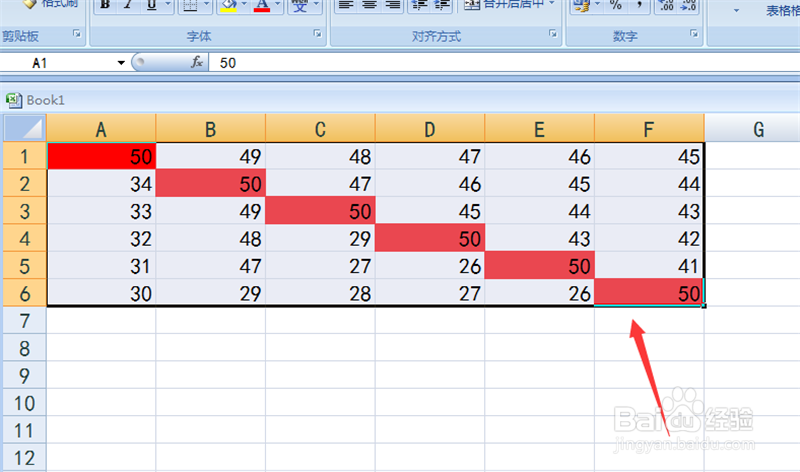Select column C header

pos(320,129)
